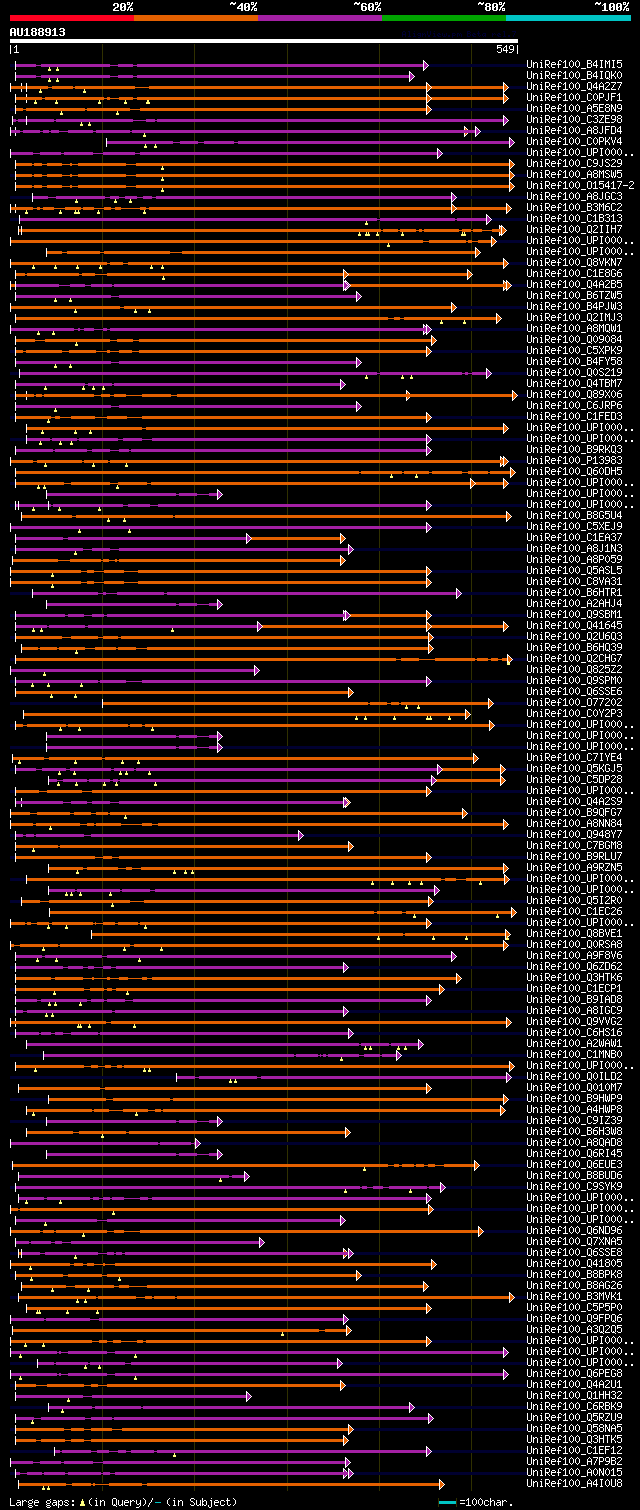Open hit UniRef100_Q4A2B5

pos(574,284)
